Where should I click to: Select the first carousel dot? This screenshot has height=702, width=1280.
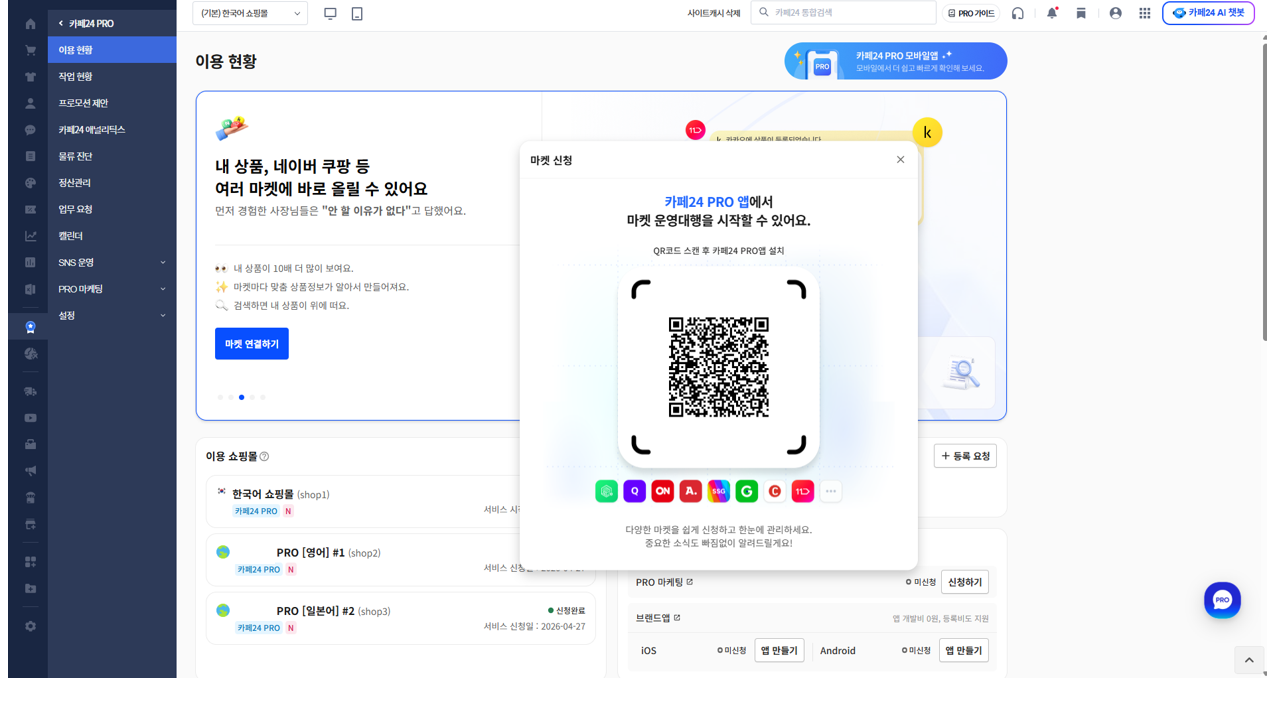pyautogui.click(x=220, y=397)
